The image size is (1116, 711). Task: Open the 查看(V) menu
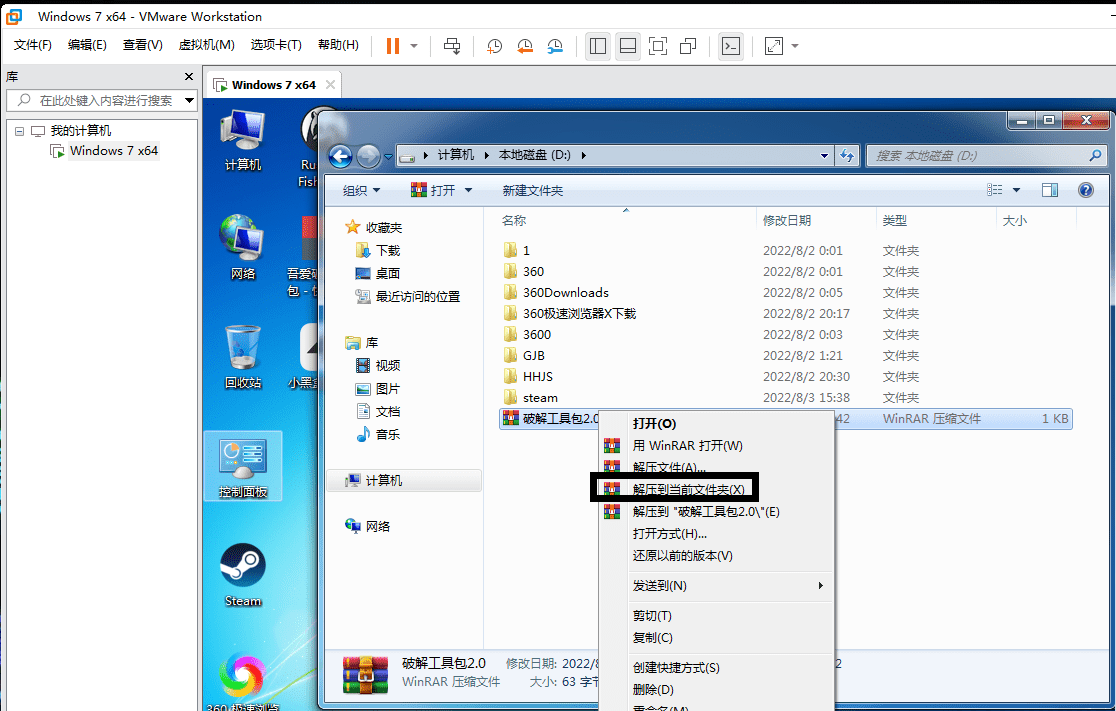(x=142, y=45)
